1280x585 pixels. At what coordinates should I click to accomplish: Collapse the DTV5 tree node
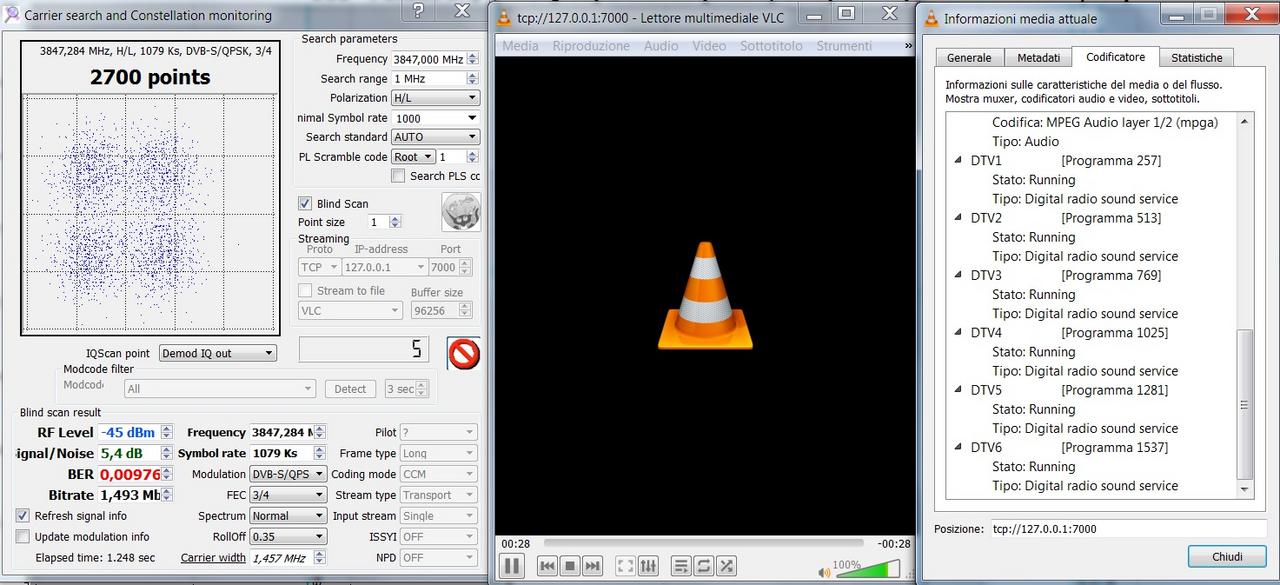click(x=960, y=390)
